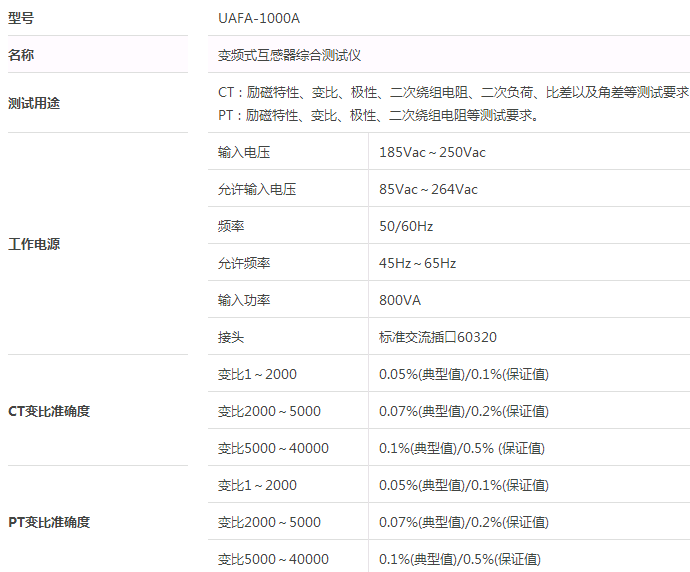The image size is (690, 572).
Task: Click the 工作电源 section header
Action: pos(34,244)
